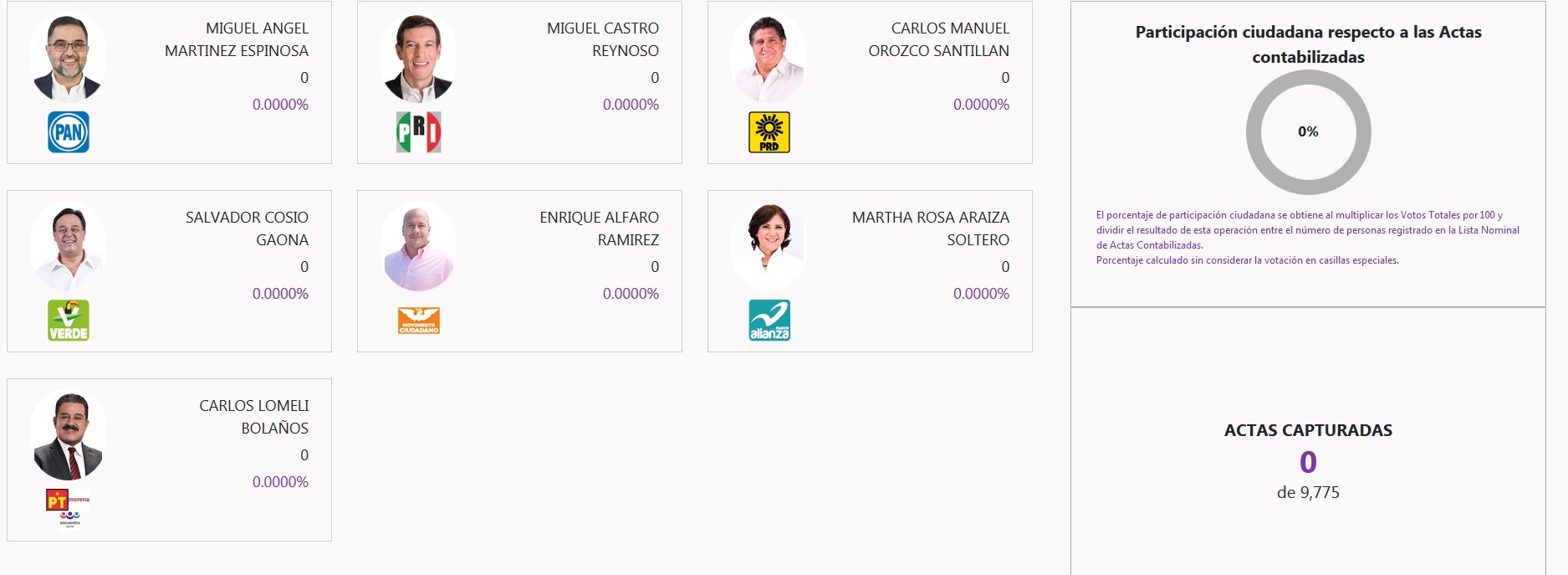Click the Participación ciudadana panel title
The height and width of the screenshot is (575, 1568).
point(1308,44)
